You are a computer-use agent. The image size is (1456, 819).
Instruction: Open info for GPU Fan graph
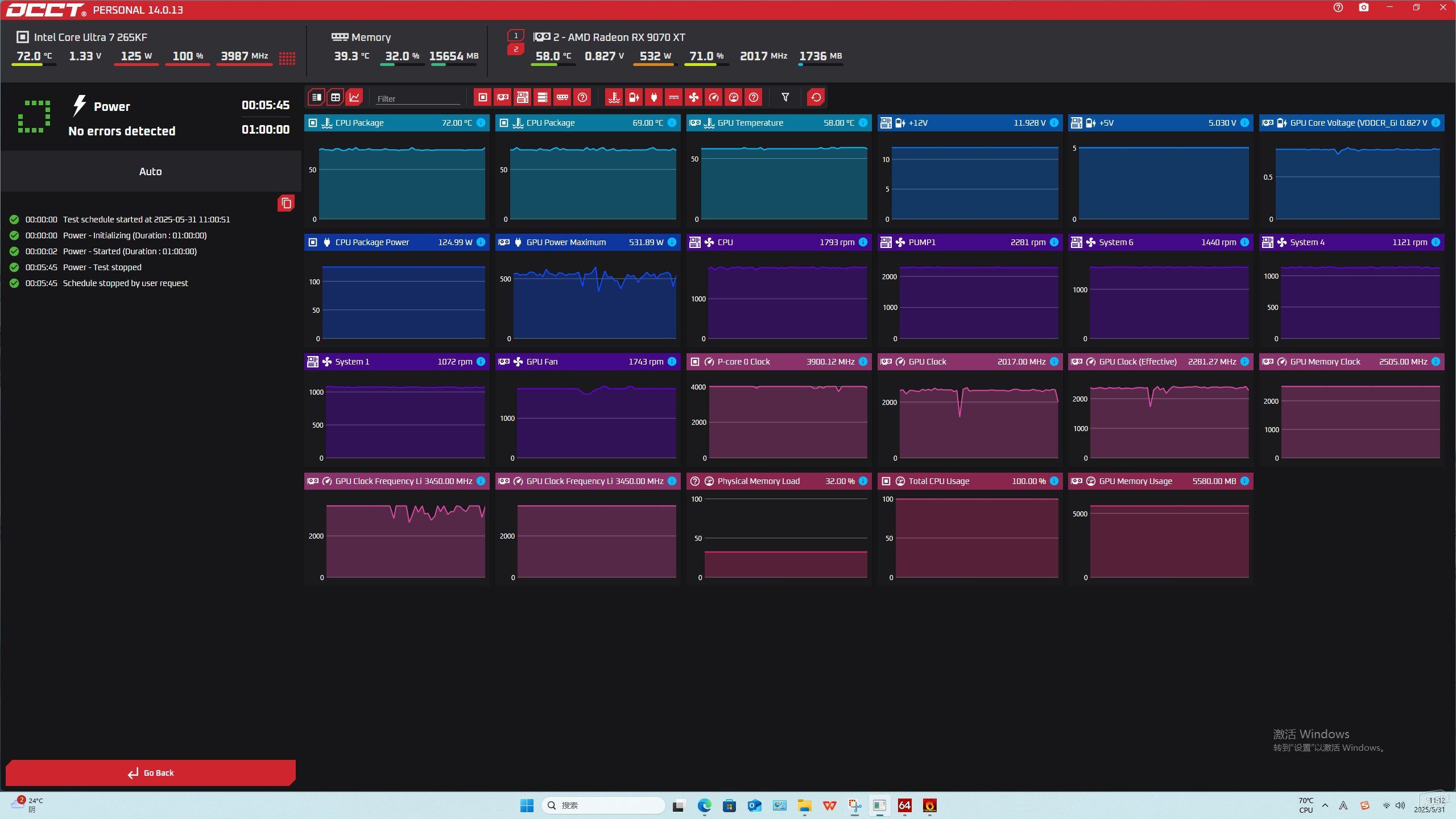click(672, 362)
